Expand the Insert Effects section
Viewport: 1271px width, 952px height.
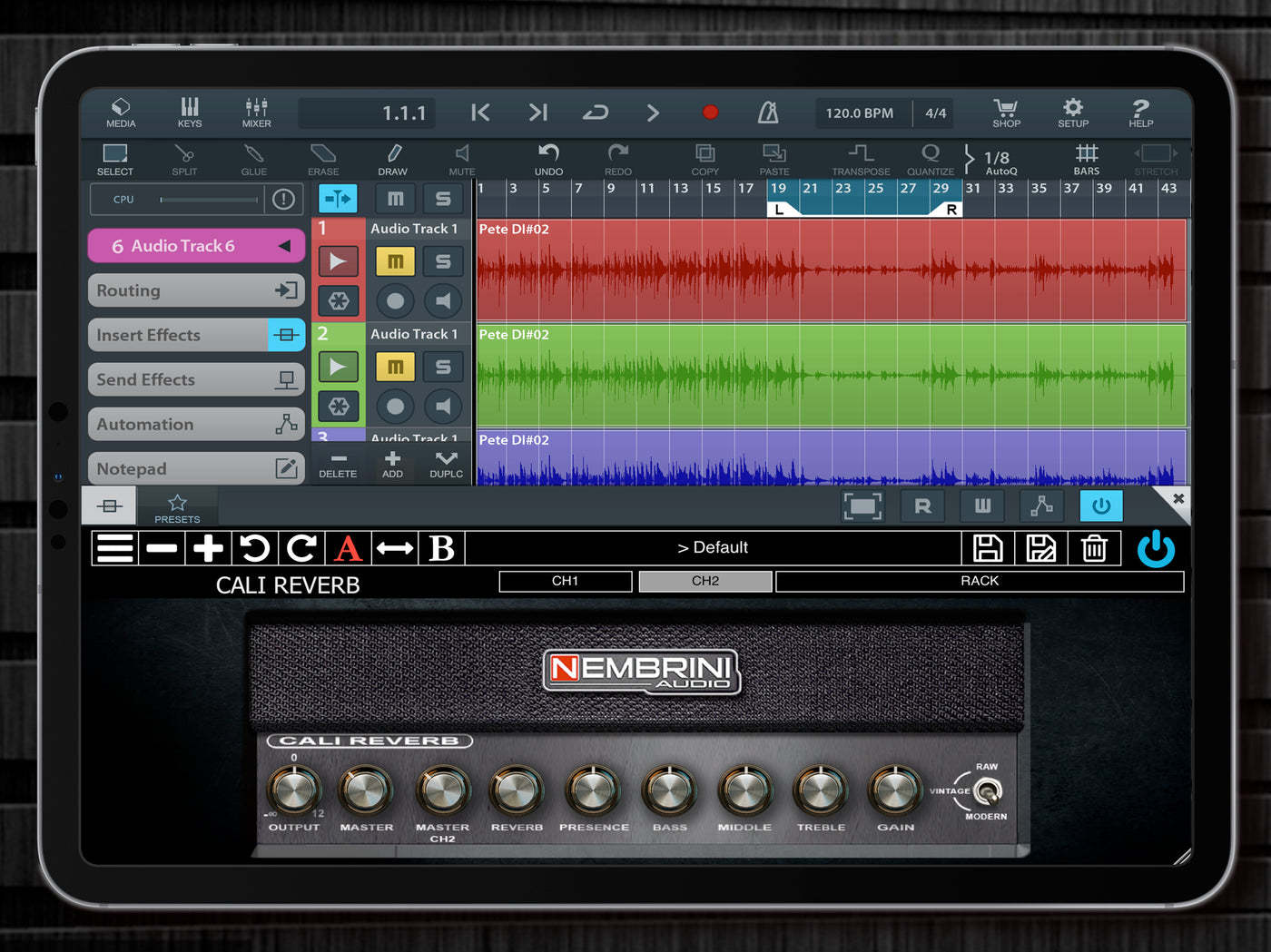(196, 335)
